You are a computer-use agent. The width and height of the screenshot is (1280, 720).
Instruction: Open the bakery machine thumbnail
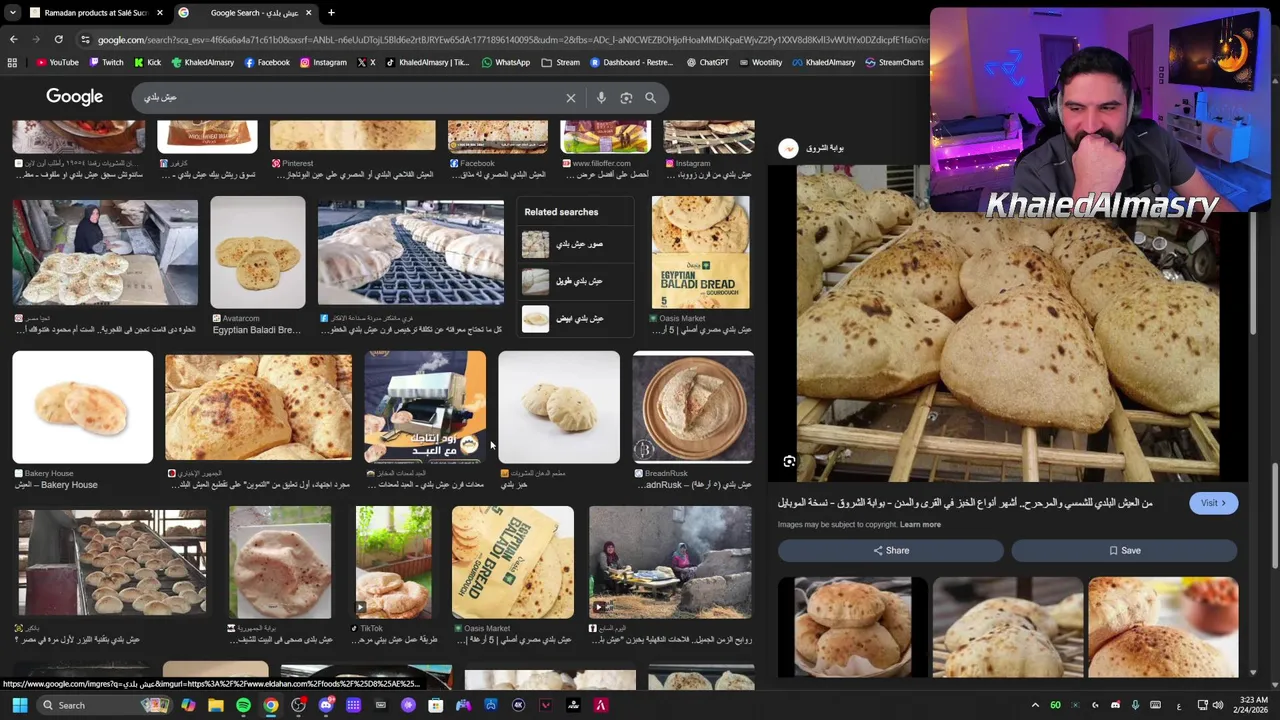pyautogui.click(x=424, y=407)
